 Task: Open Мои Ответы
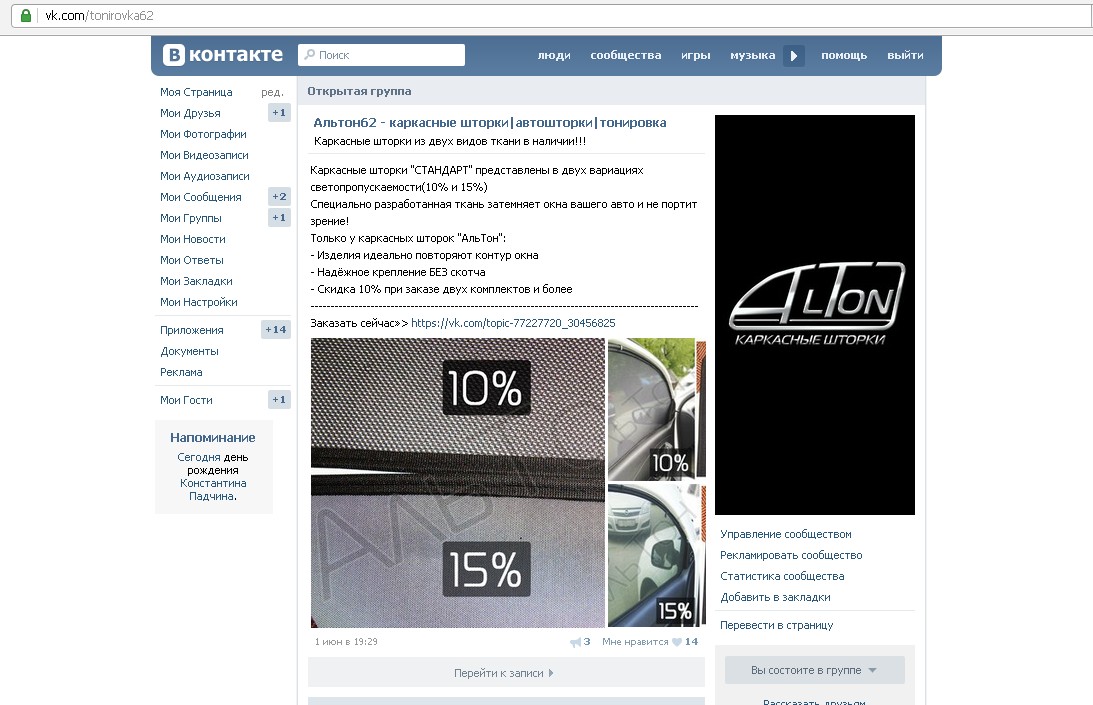point(192,259)
